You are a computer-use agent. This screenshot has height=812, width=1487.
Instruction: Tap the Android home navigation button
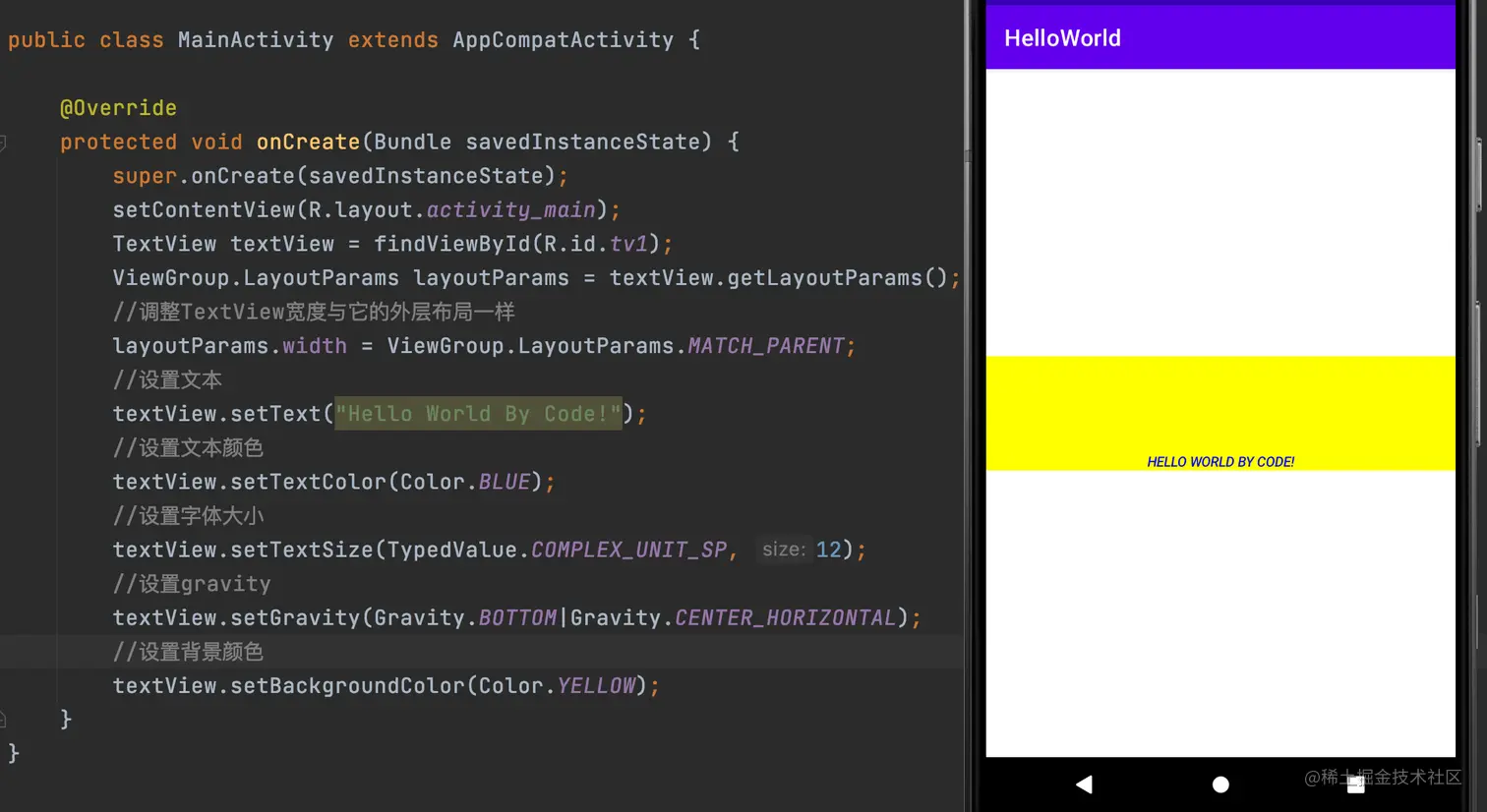click(1220, 784)
